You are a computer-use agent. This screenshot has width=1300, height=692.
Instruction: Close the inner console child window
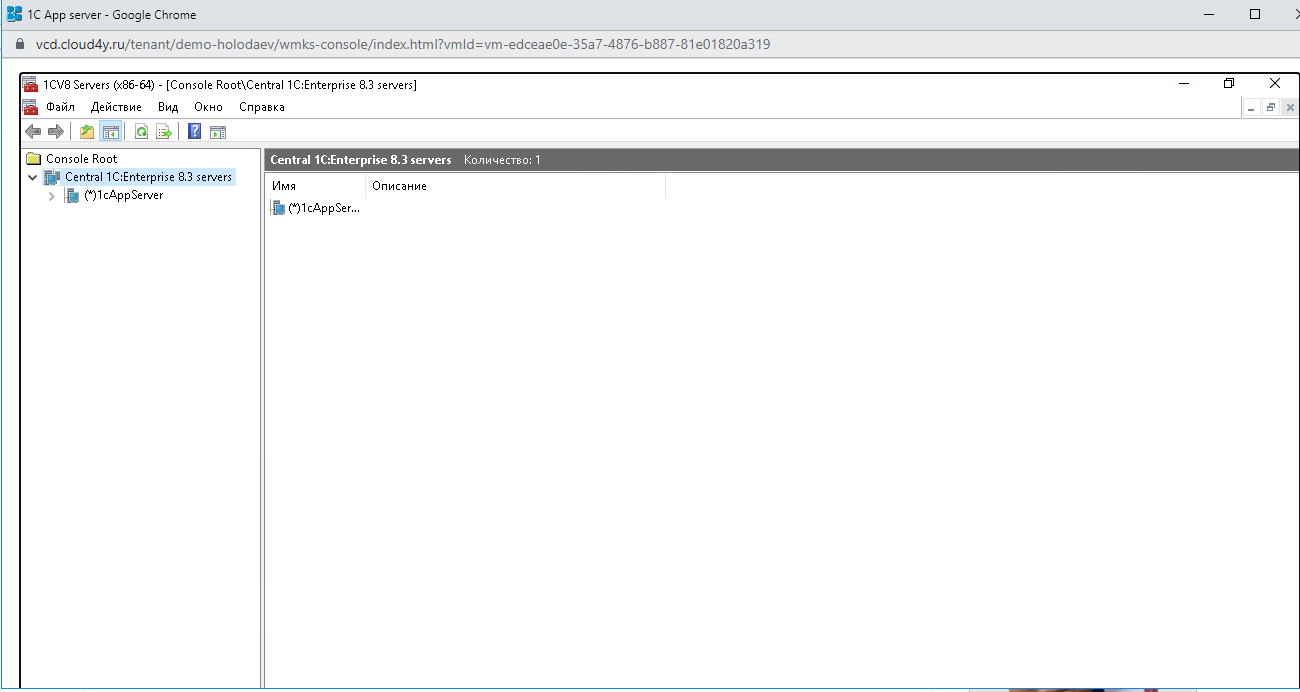1290,107
